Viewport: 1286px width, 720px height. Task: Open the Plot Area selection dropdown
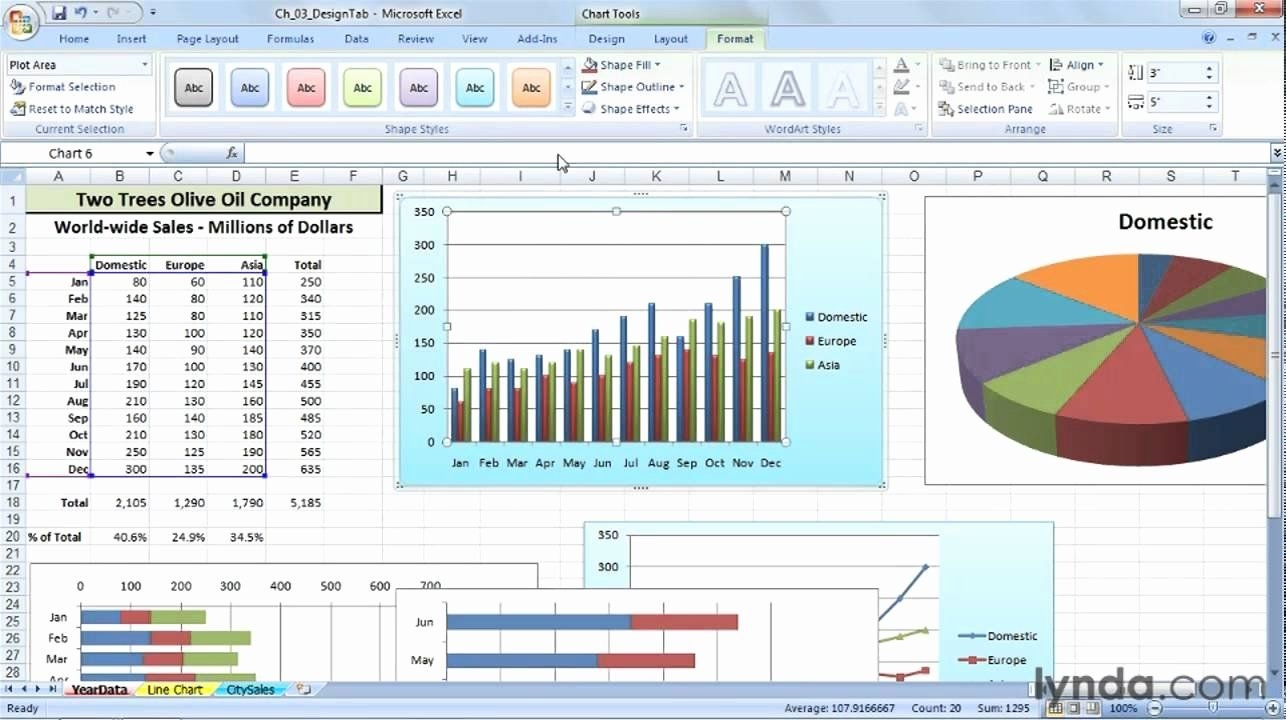click(x=143, y=63)
